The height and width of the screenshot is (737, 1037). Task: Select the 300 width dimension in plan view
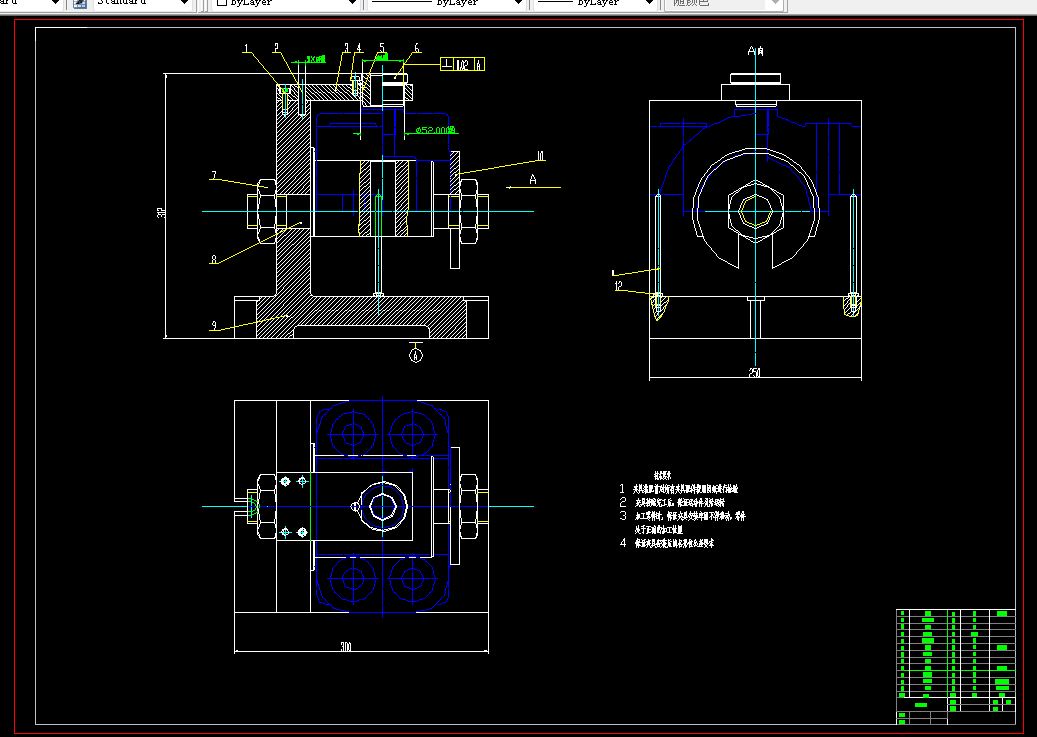point(345,646)
